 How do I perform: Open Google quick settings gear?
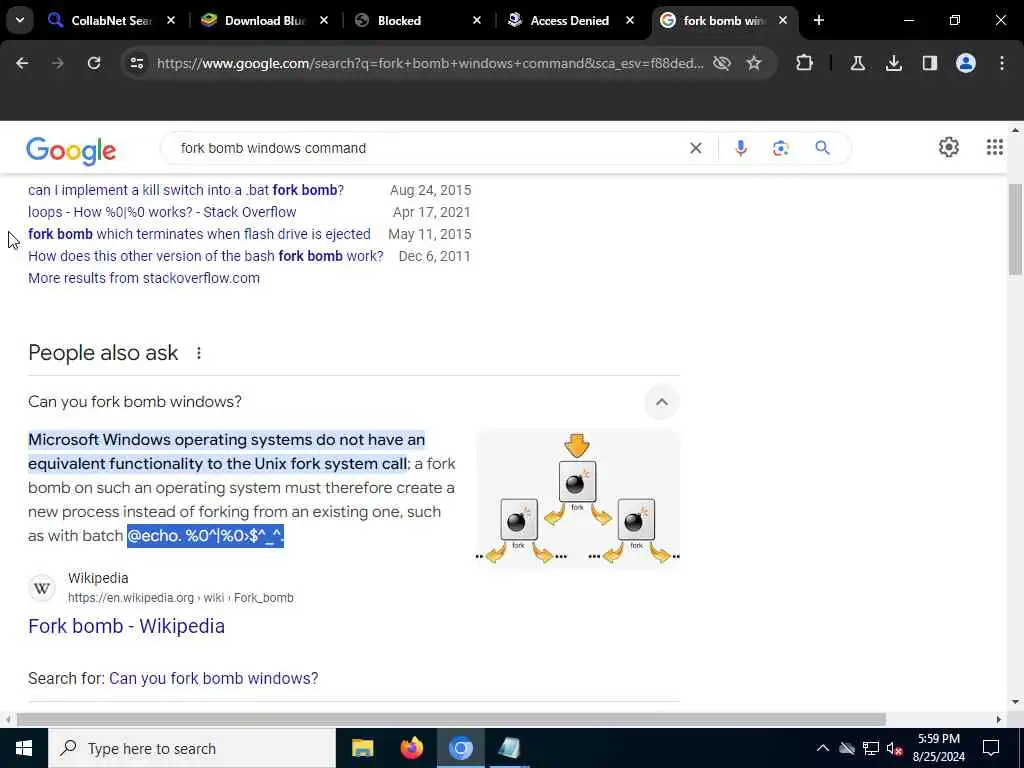click(x=949, y=147)
